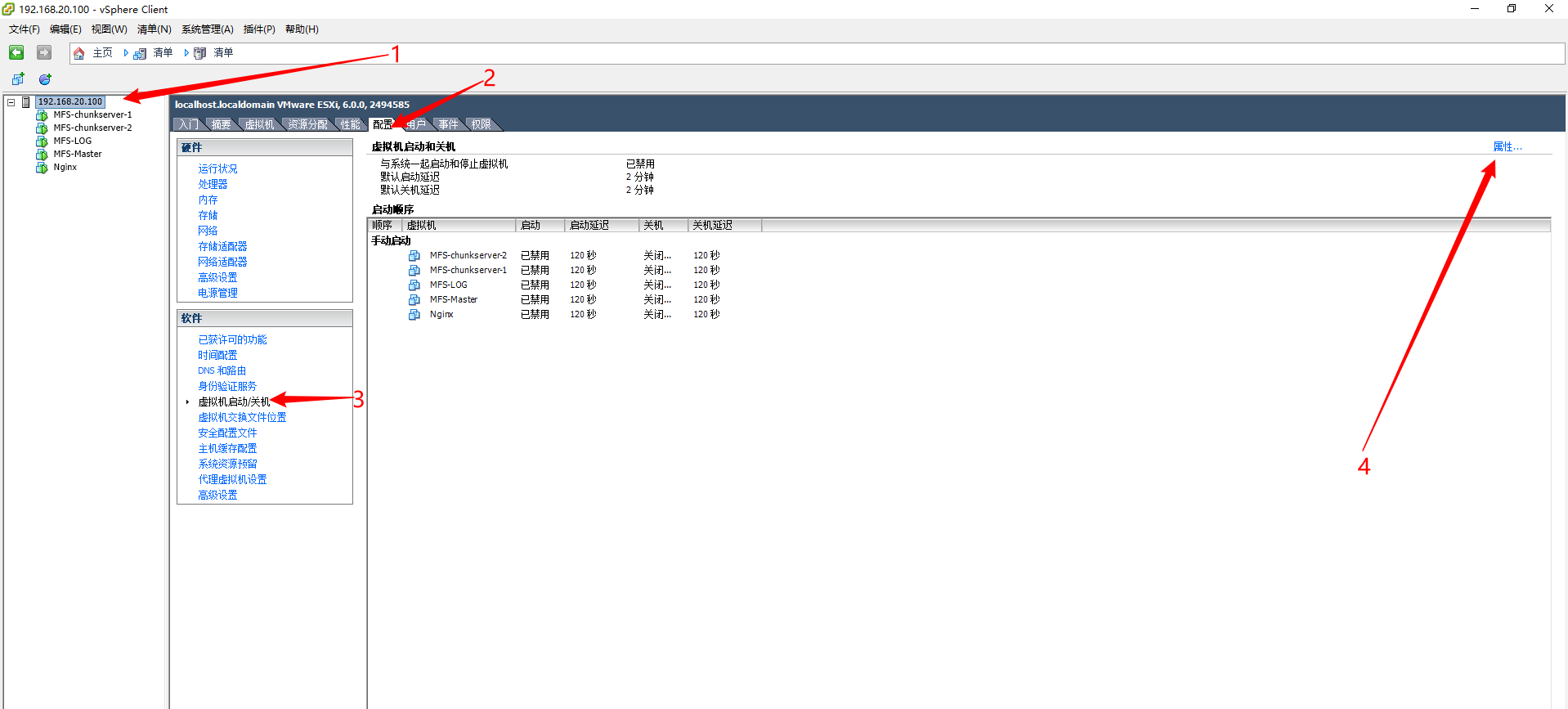Click the new resource pool toolbar icon

(45, 79)
